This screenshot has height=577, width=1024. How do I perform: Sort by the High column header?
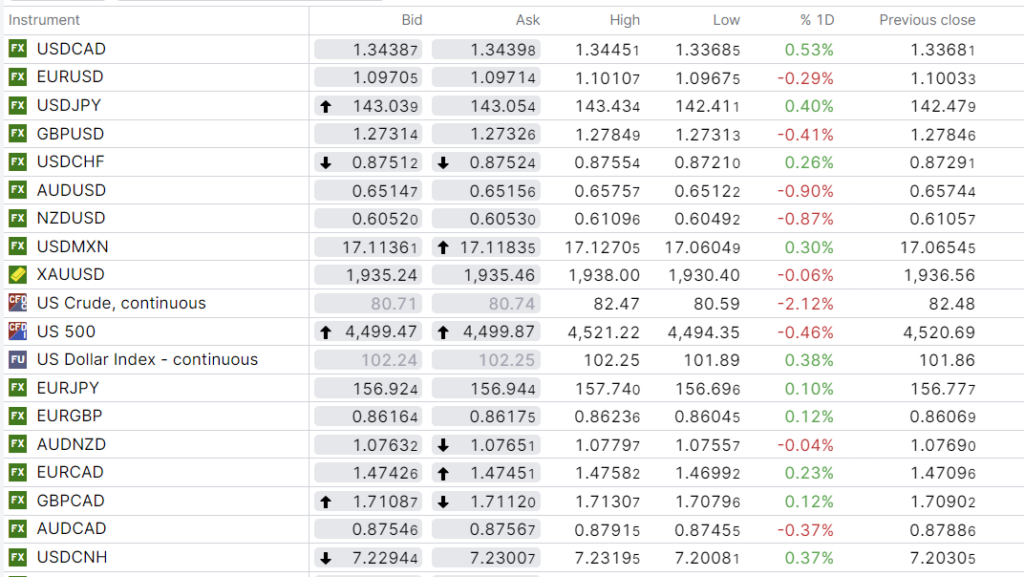pos(624,20)
